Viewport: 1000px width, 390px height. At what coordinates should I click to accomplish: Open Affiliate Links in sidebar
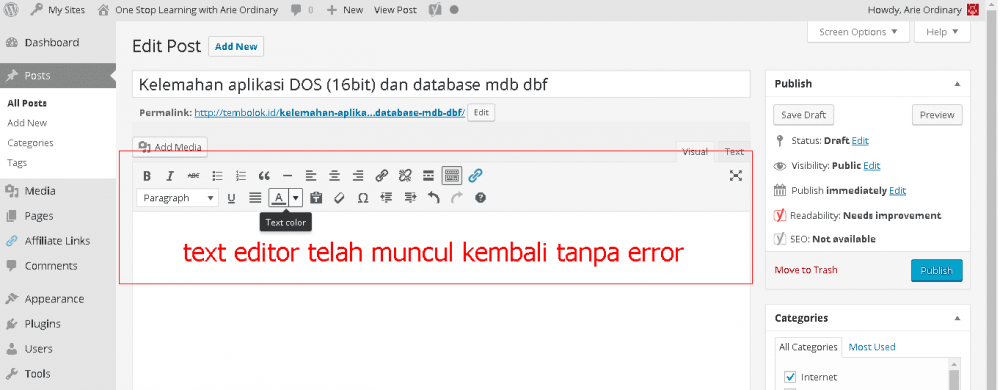(x=57, y=241)
